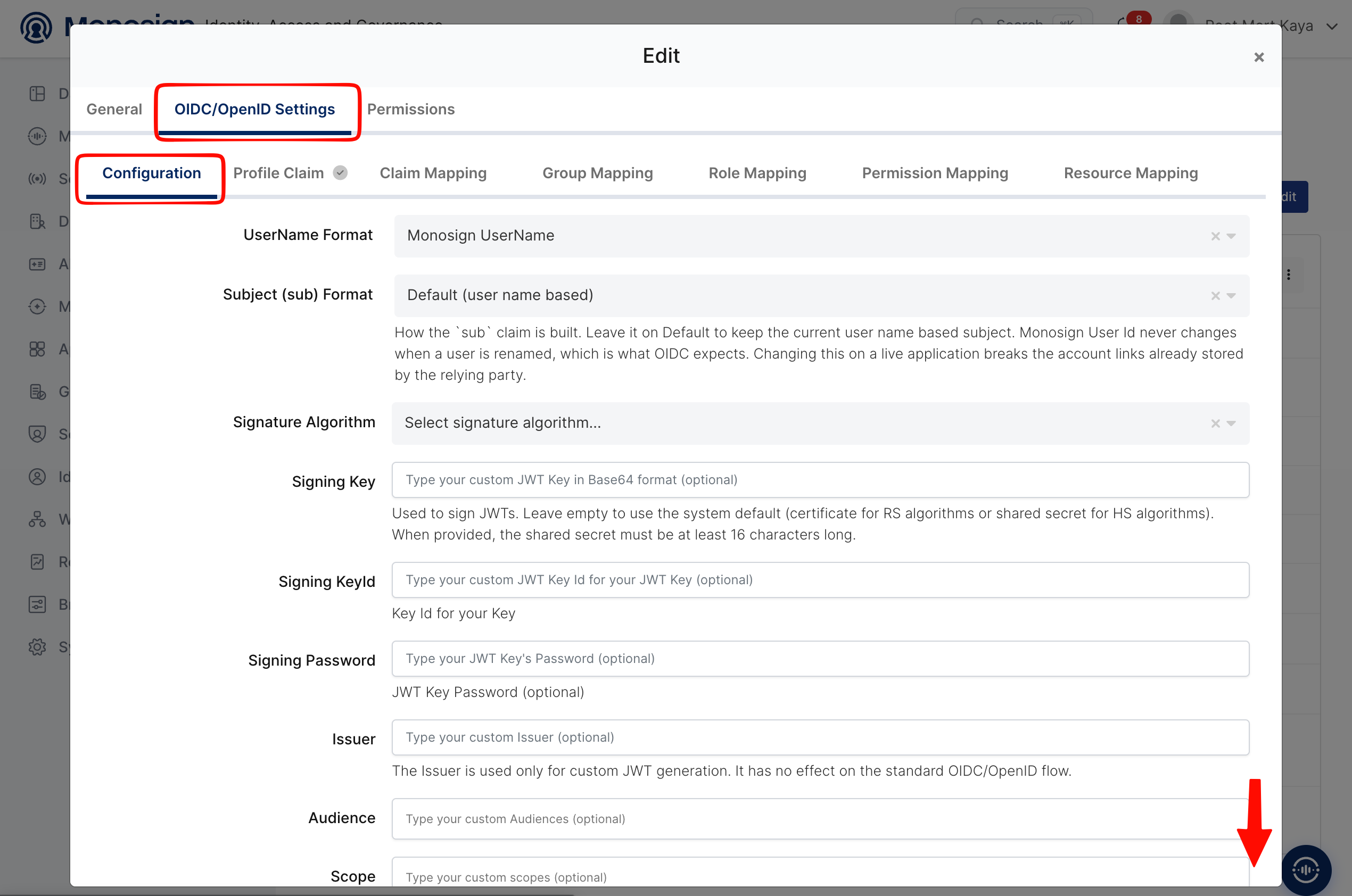Open the Profile Claim sub-tab
Image resolution: width=1352 pixels, height=896 pixels.
[x=278, y=173]
